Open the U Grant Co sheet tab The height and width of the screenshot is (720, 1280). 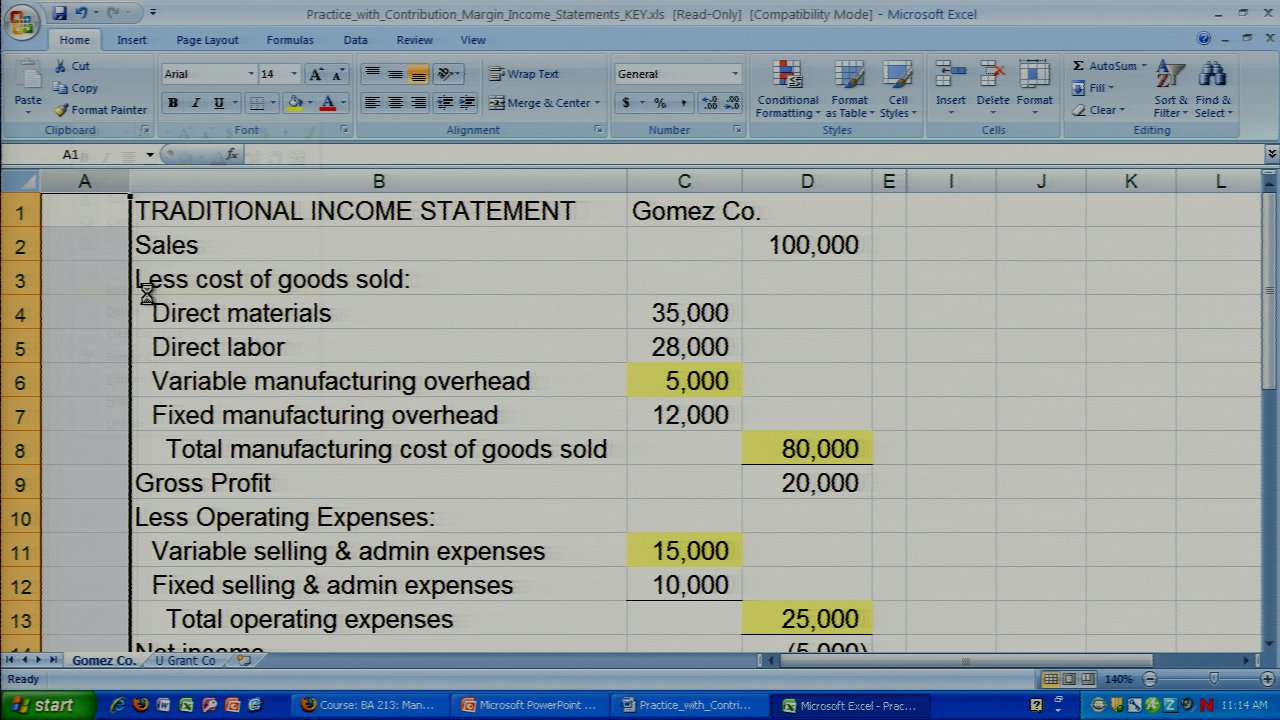(185, 661)
